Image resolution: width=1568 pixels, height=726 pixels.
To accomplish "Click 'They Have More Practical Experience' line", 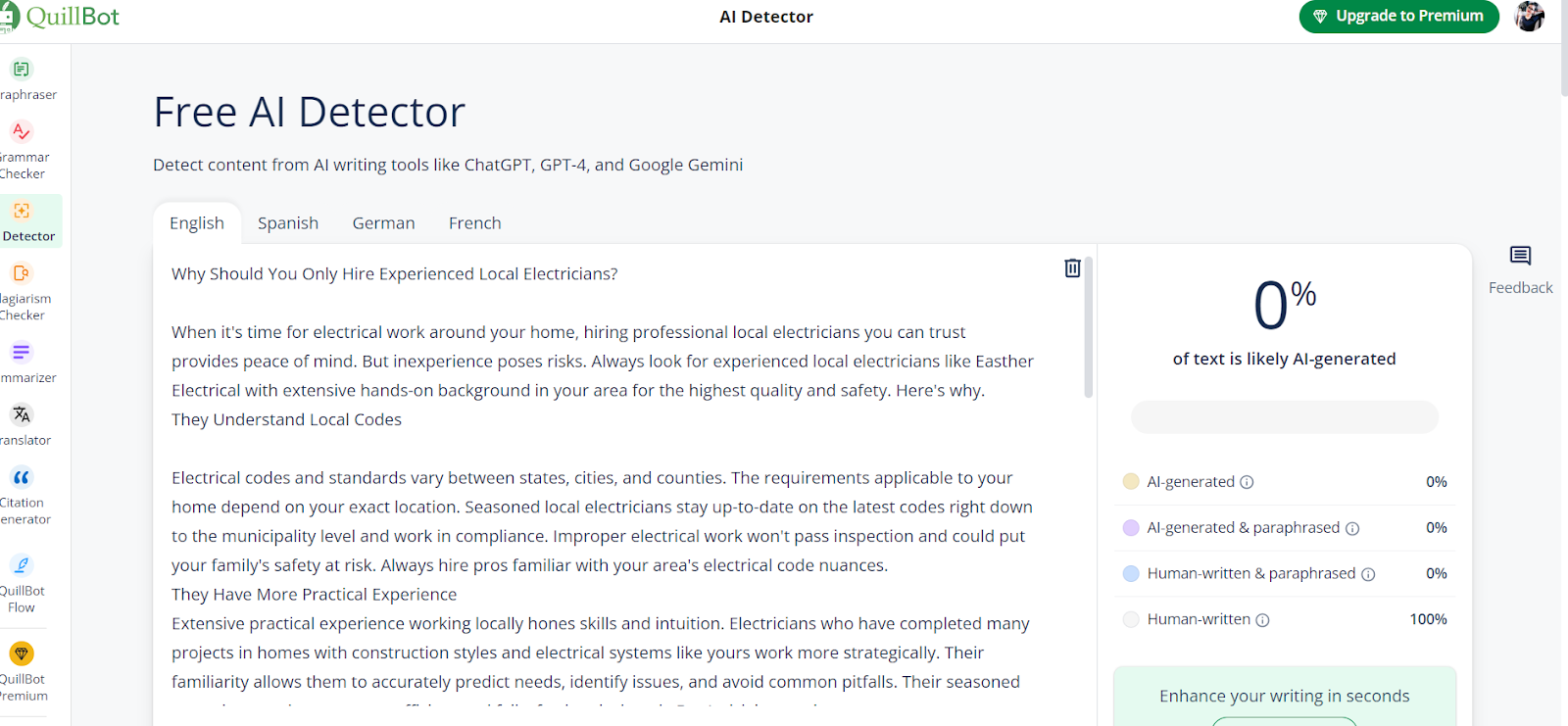I will 314,595.
